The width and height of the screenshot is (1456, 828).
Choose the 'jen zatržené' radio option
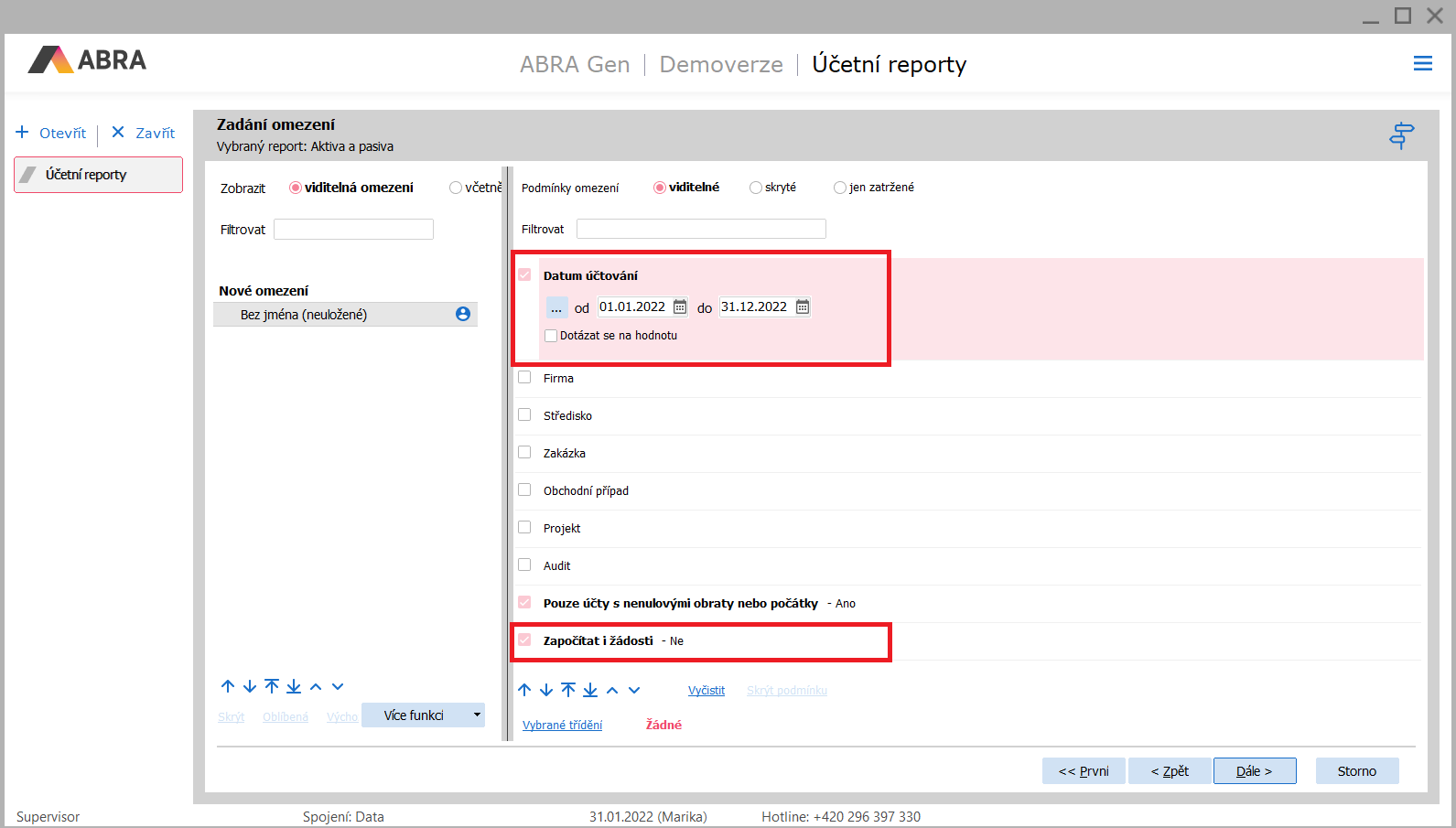pos(840,188)
